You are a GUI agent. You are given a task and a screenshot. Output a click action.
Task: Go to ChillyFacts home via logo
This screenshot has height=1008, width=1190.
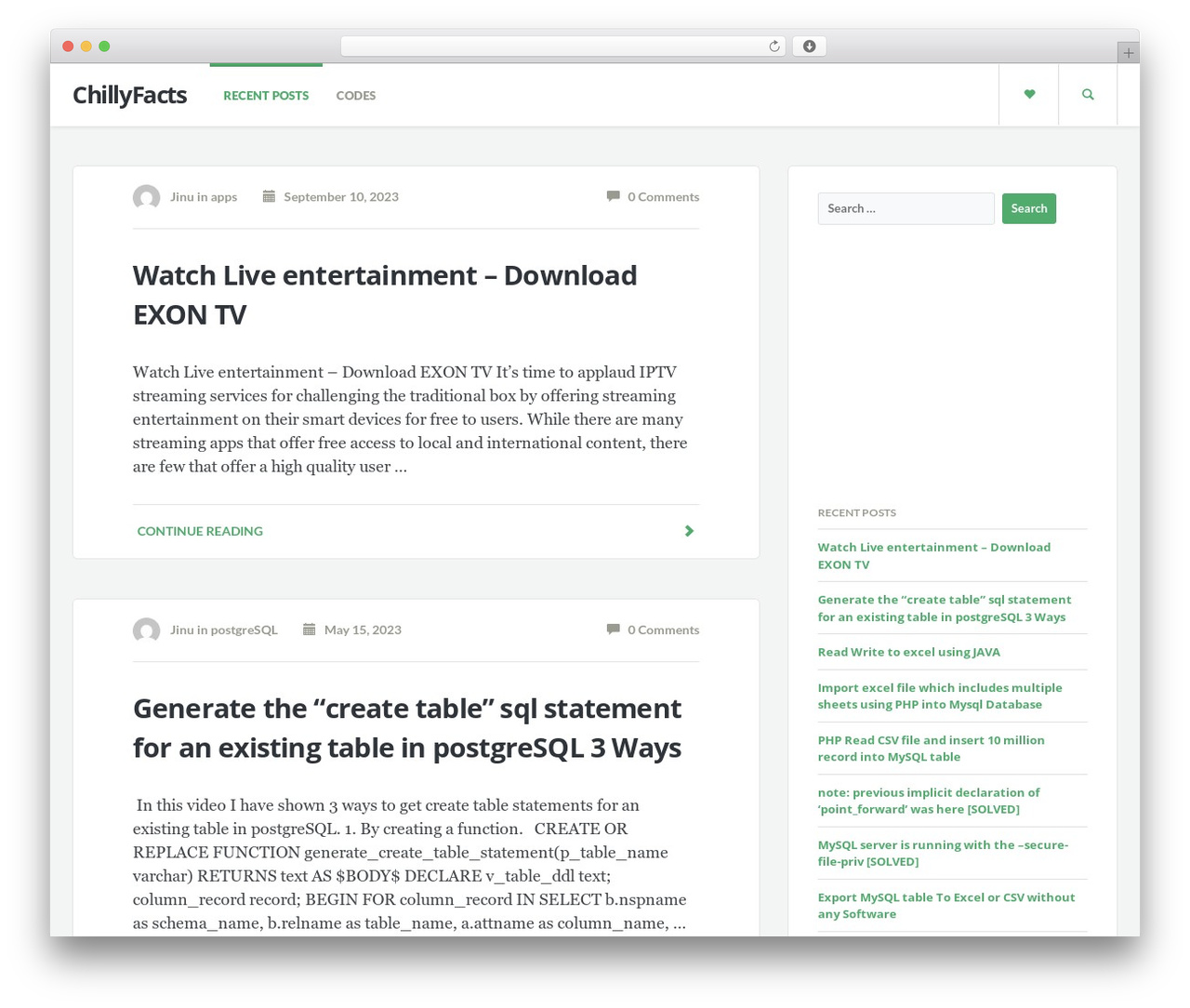[x=130, y=95]
